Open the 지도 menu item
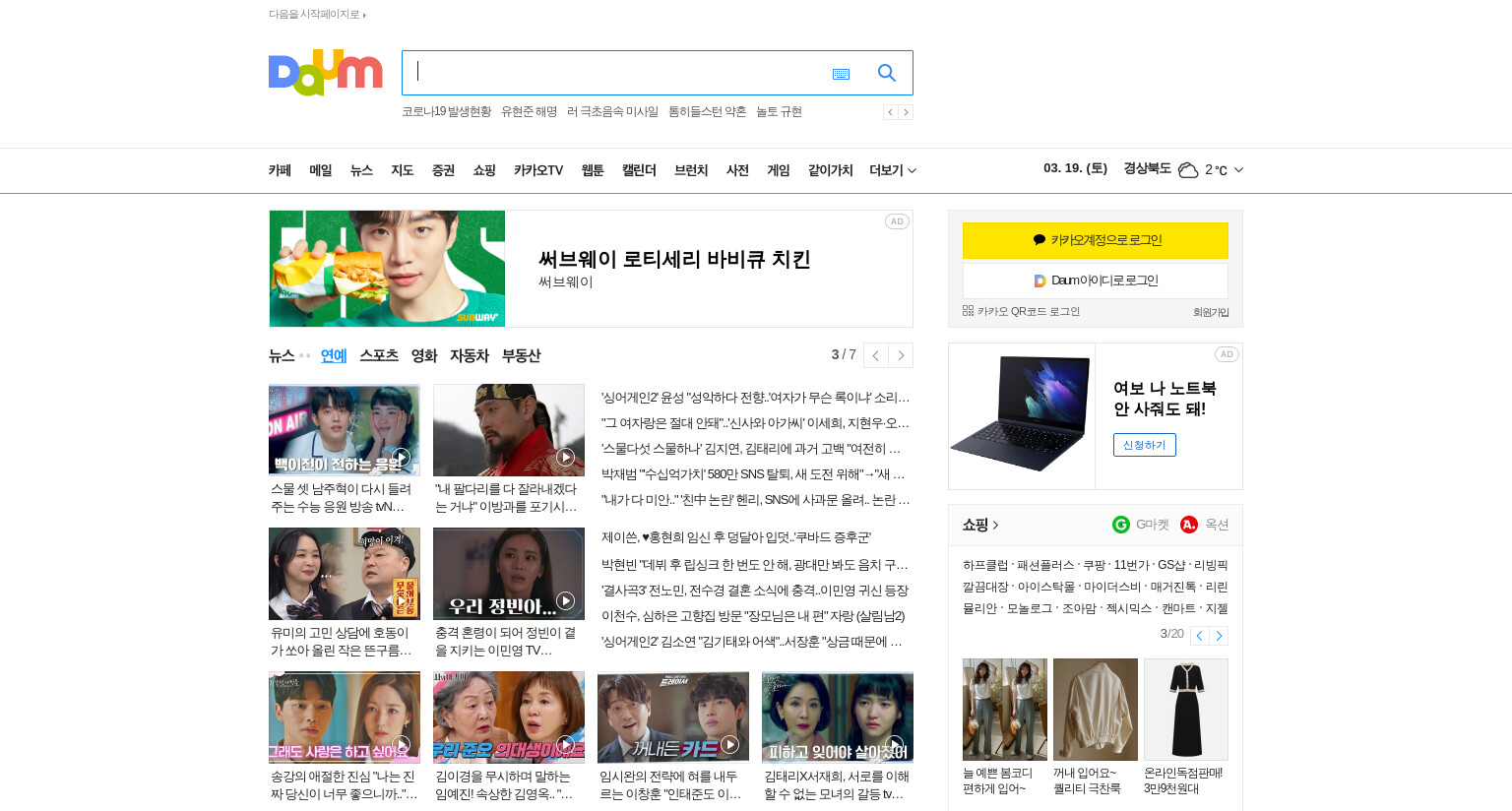 (x=402, y=170)
